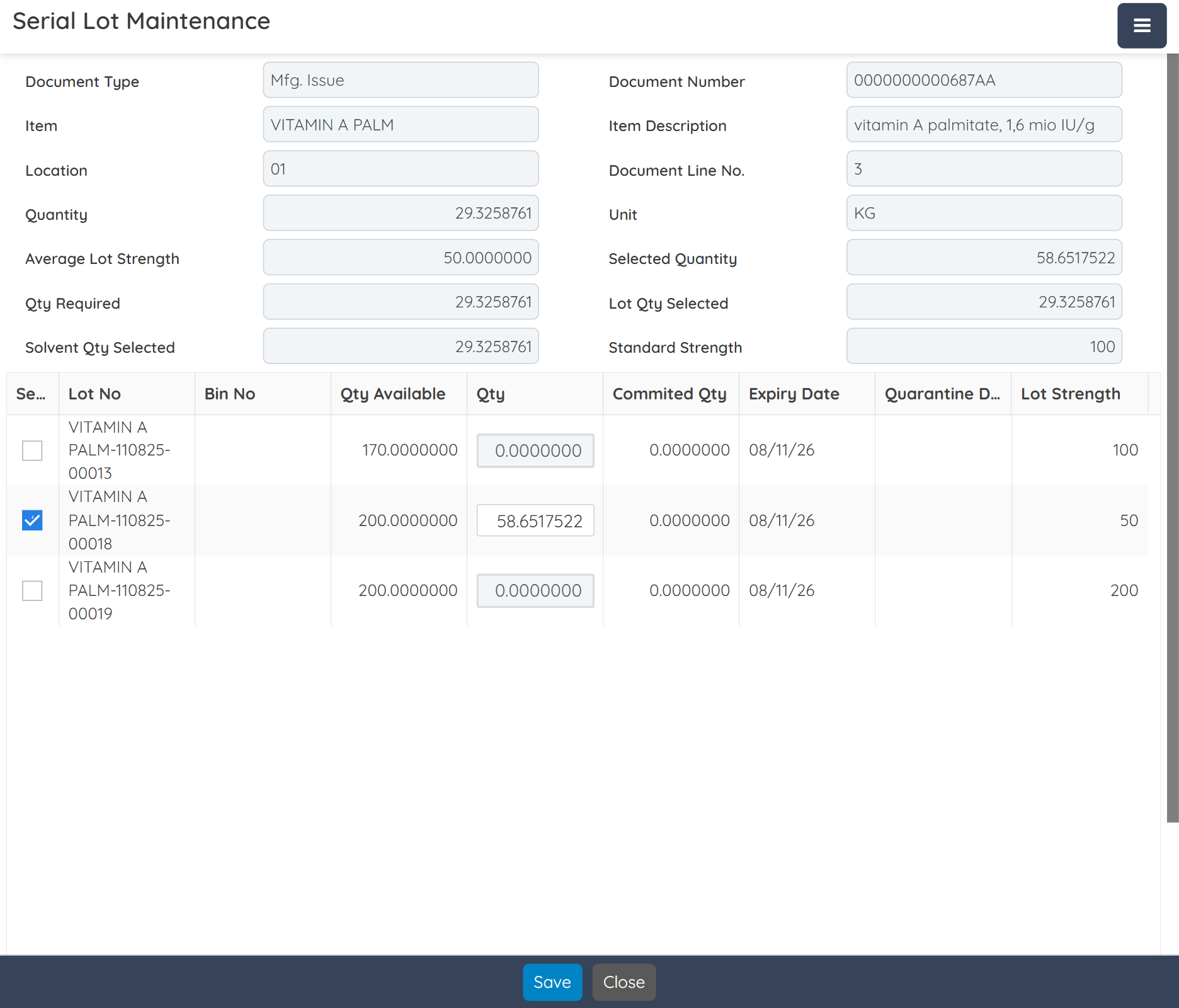Select the Quantity field showing 29.3258761
The width and height of the screenshot is (1179, 1008).
point(401,213)
